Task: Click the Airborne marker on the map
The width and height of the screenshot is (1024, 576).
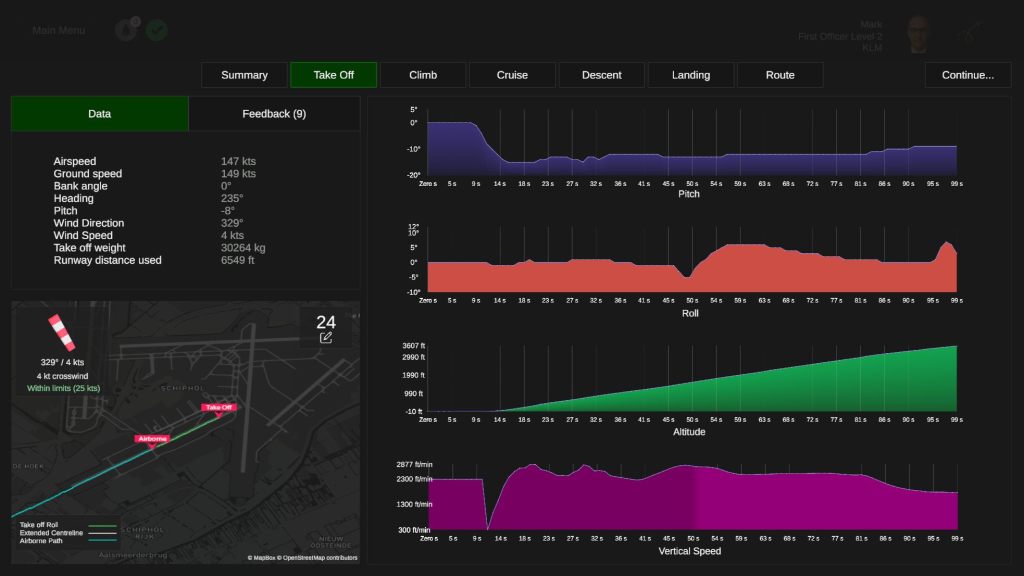Action: [x=152, y=439]
